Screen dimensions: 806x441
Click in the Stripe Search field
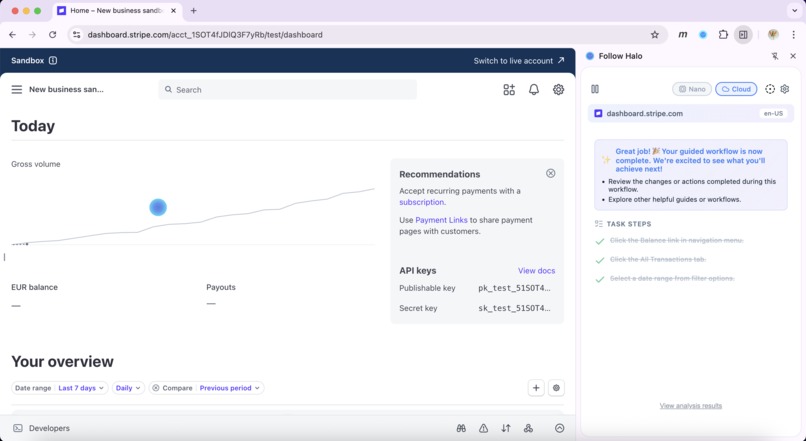[x=288, y=89]
